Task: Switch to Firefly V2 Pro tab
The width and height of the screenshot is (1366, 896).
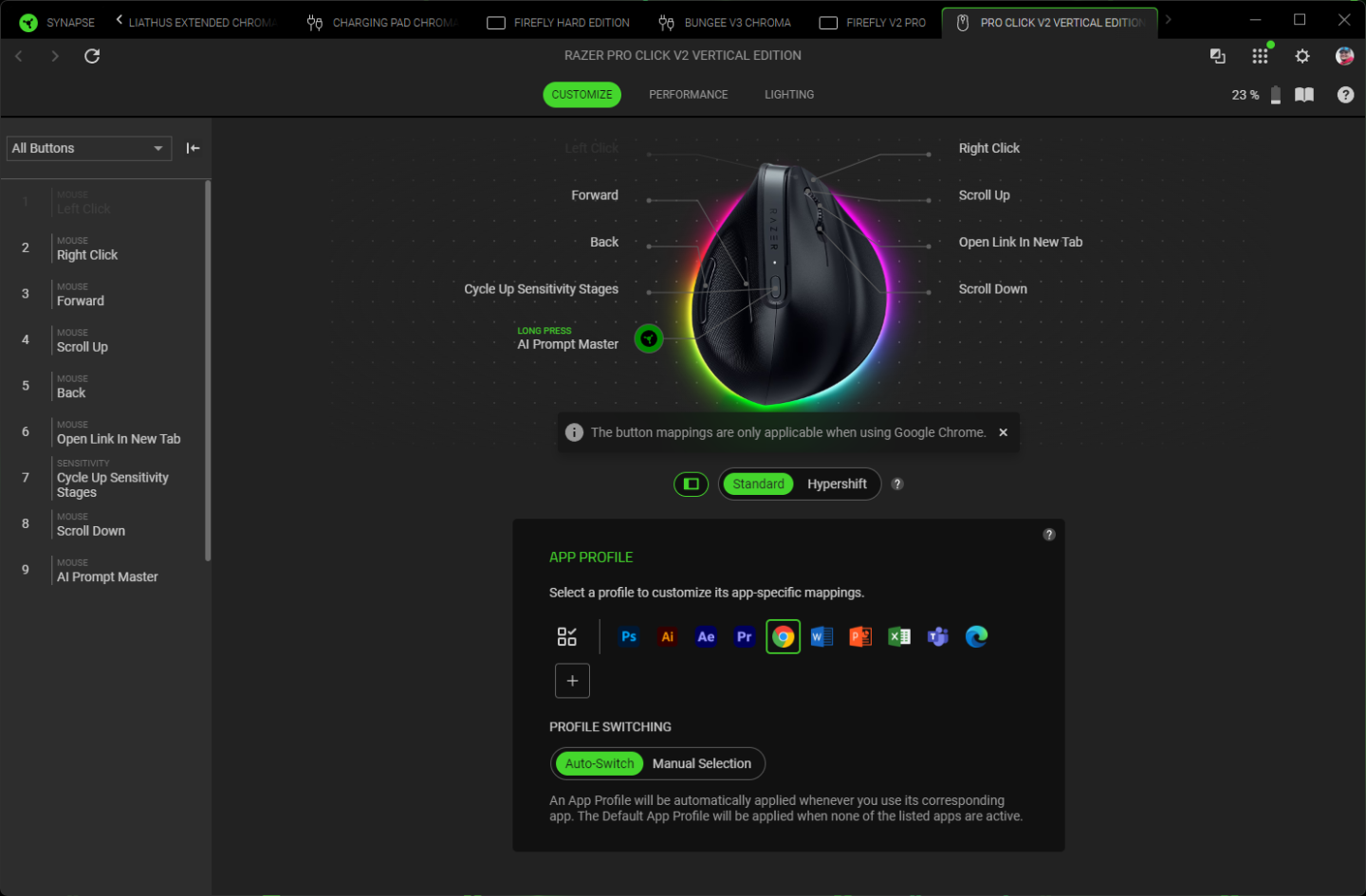Action: [x=873, y=23]
